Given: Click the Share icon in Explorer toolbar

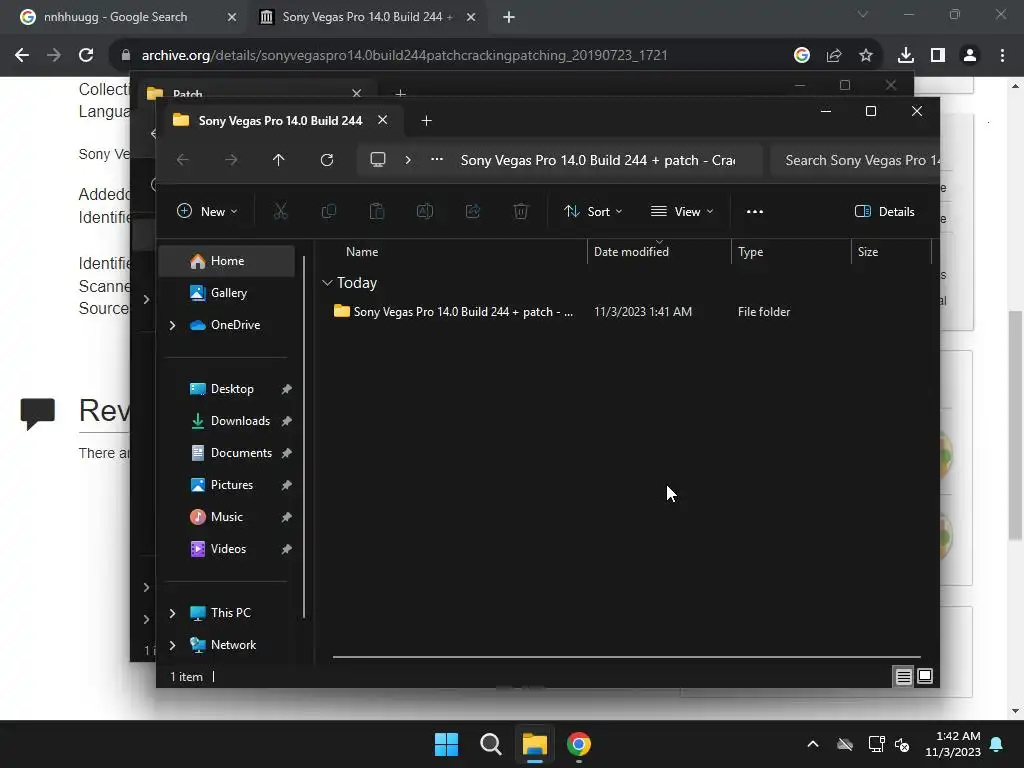Looking at the screenshot, I should click(473, 211).
